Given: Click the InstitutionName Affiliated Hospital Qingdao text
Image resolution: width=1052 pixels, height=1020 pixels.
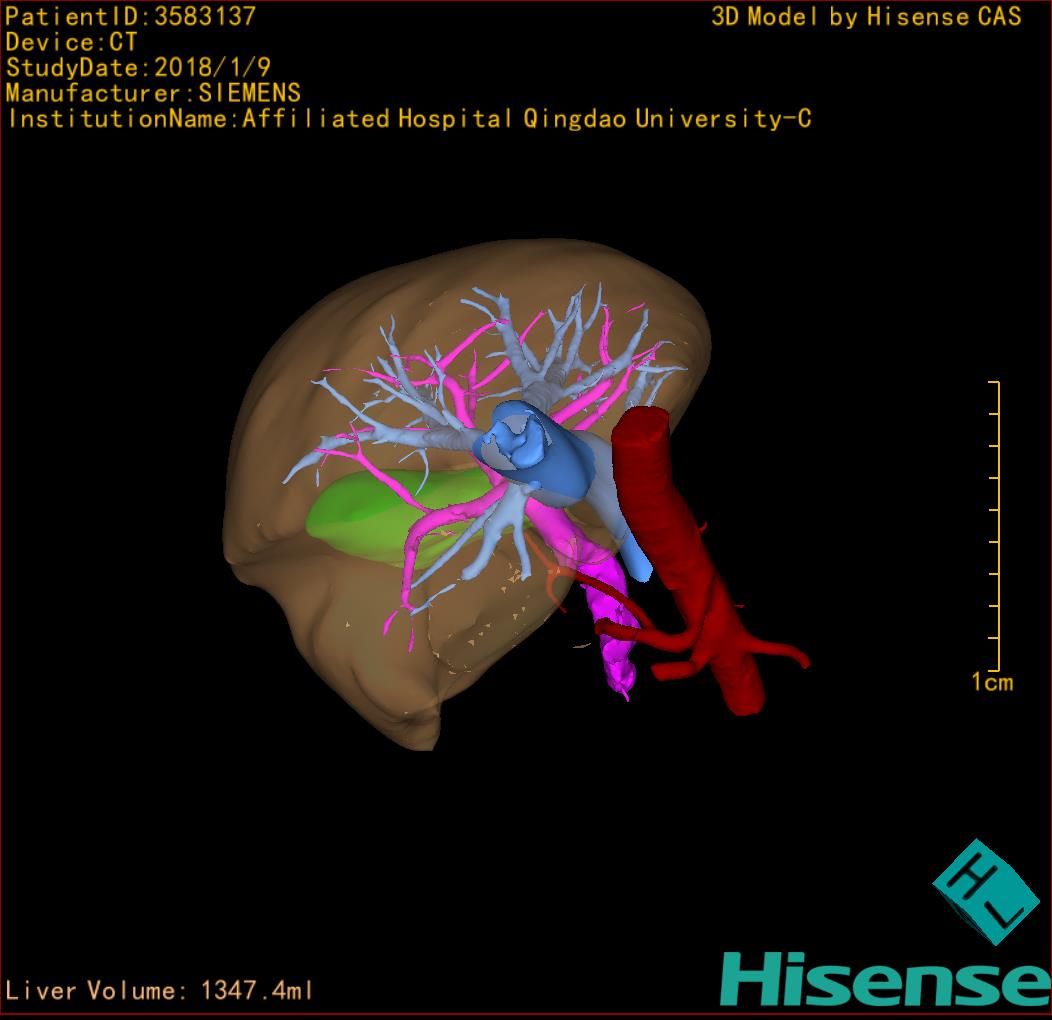Looking at the screenshot, I should [409, 119].
